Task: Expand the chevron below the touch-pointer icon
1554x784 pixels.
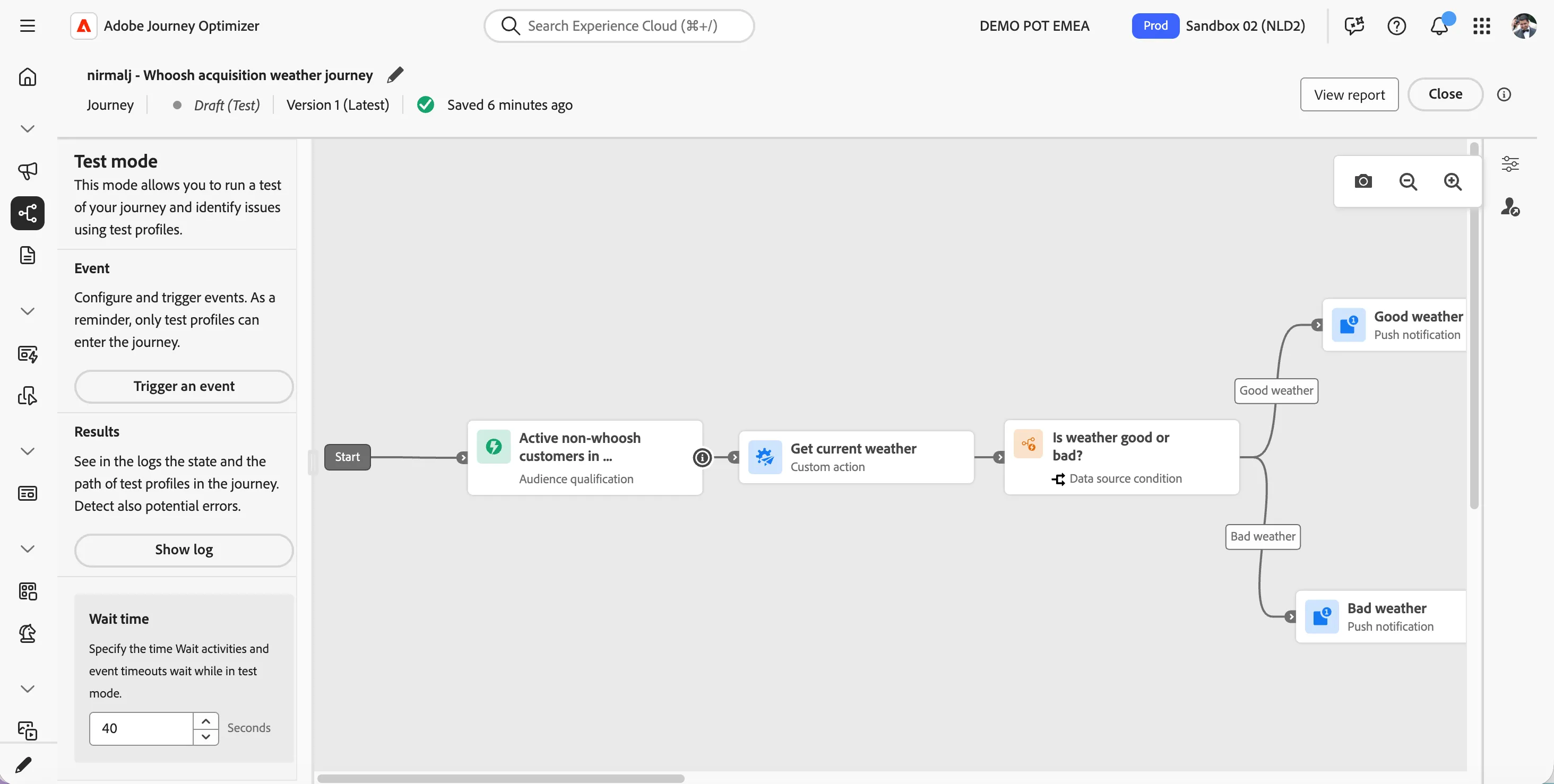Action: (x=27, y=451)
